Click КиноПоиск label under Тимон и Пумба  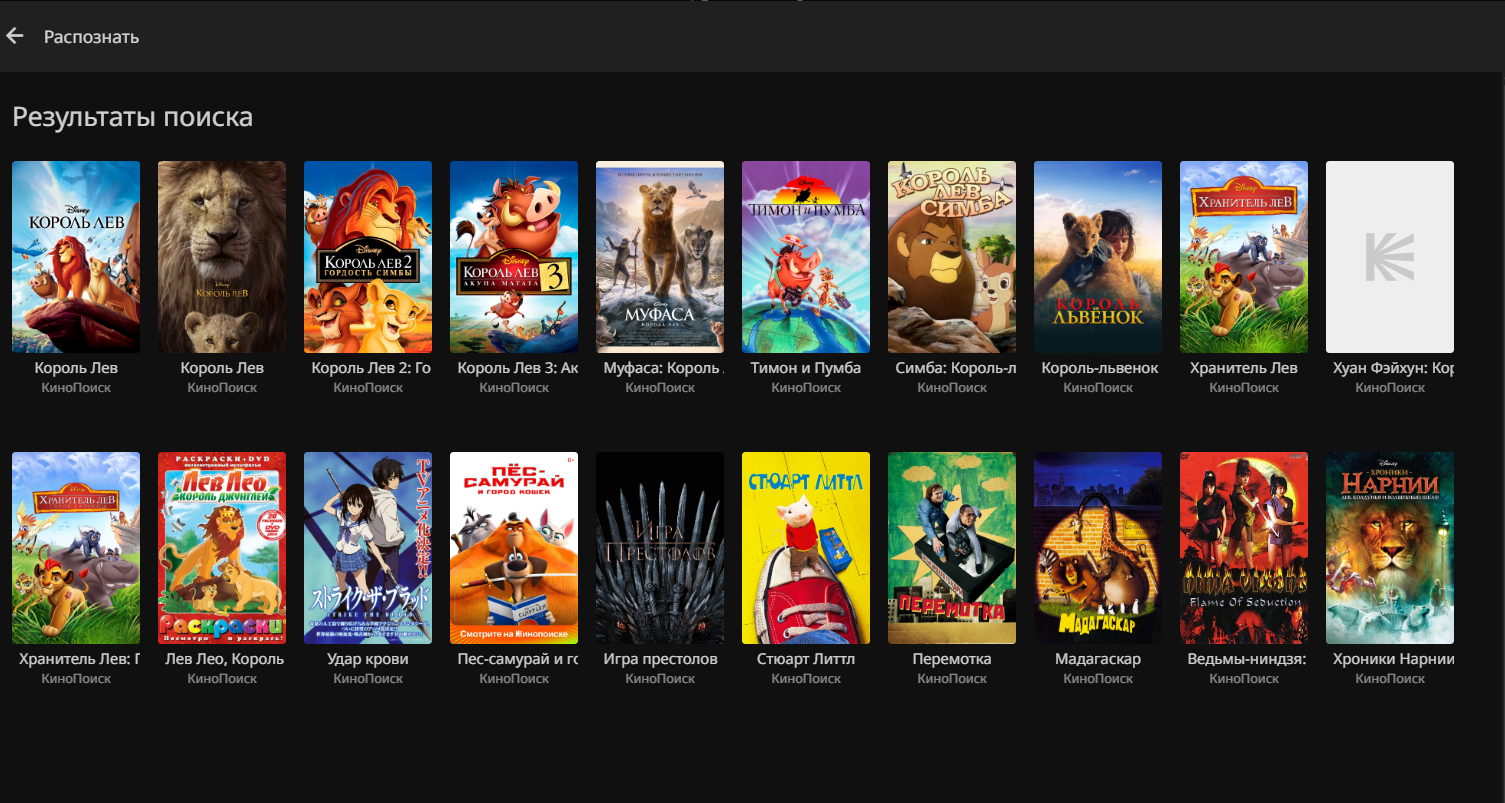[806, 388]
